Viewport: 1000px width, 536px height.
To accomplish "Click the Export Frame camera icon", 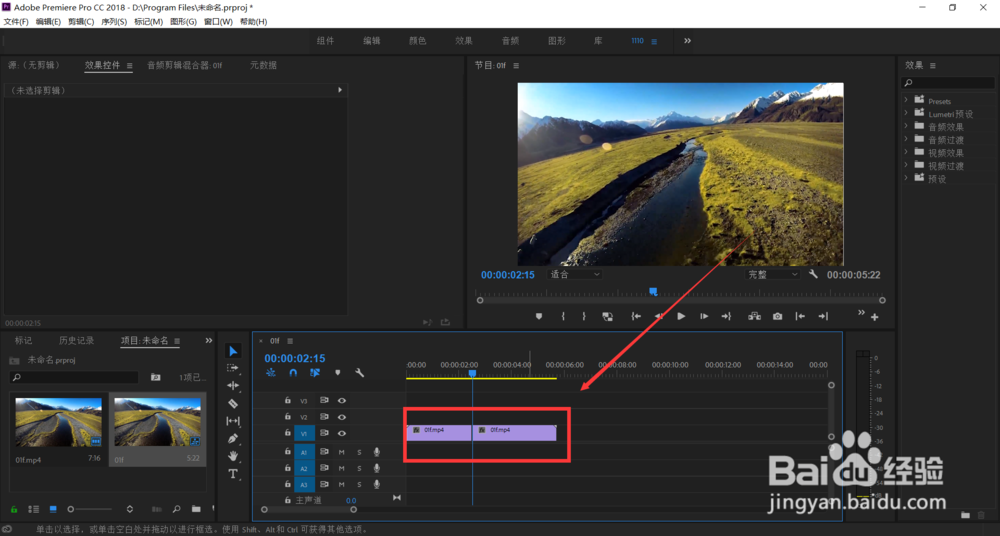I will point(777,316).
